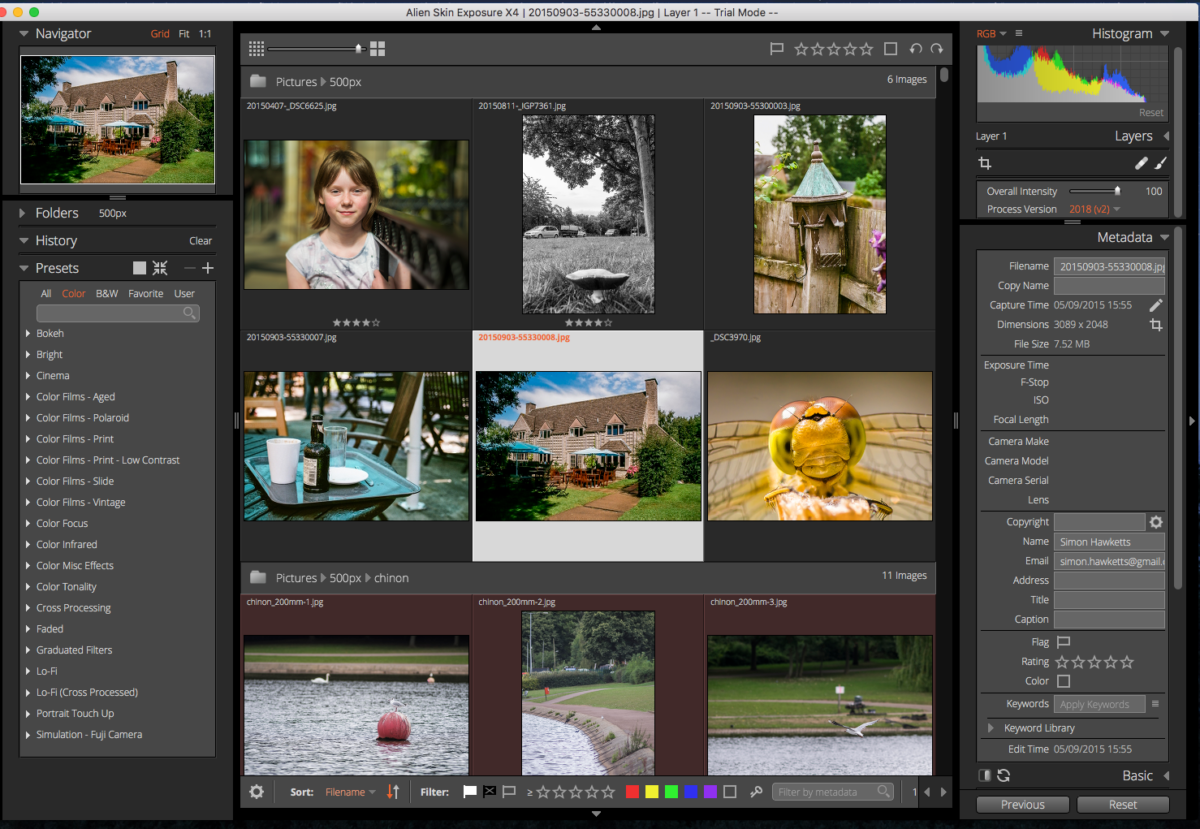Viewport: 1200px width, 829px height.
Task: Switch to large thumbnail grid view icon
Action: point(377,48)
